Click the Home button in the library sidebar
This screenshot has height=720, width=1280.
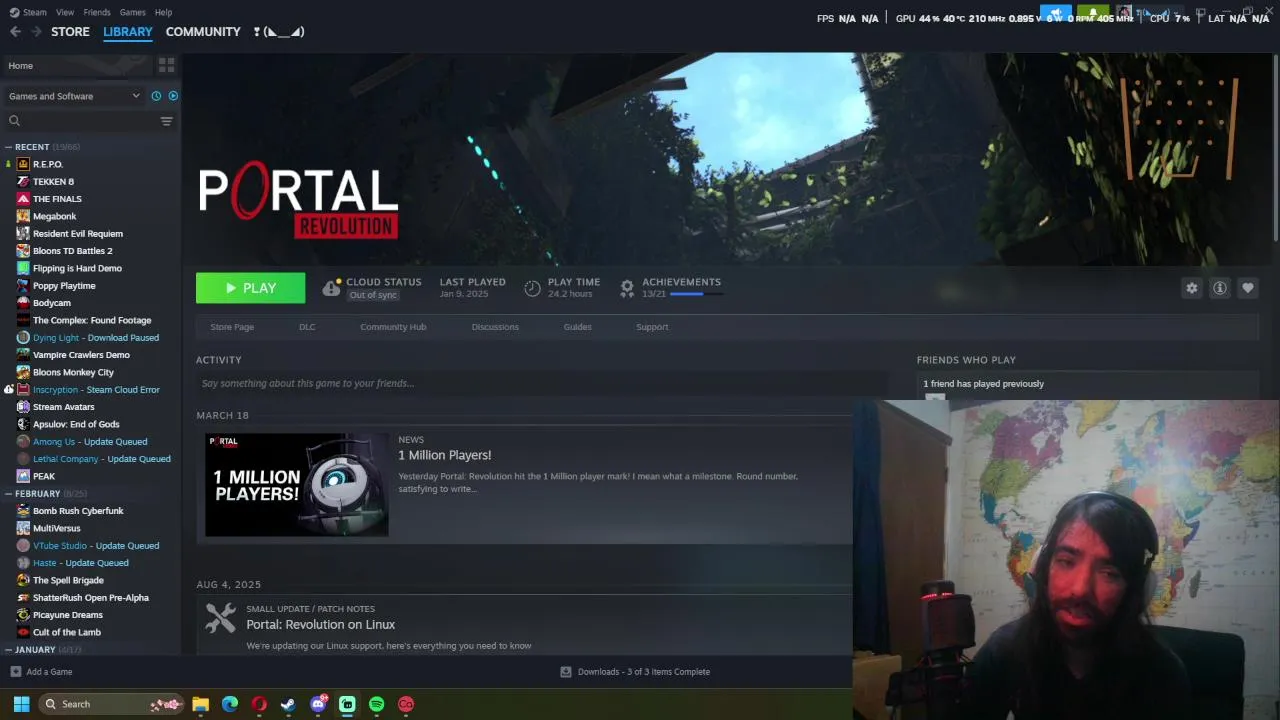78,66
